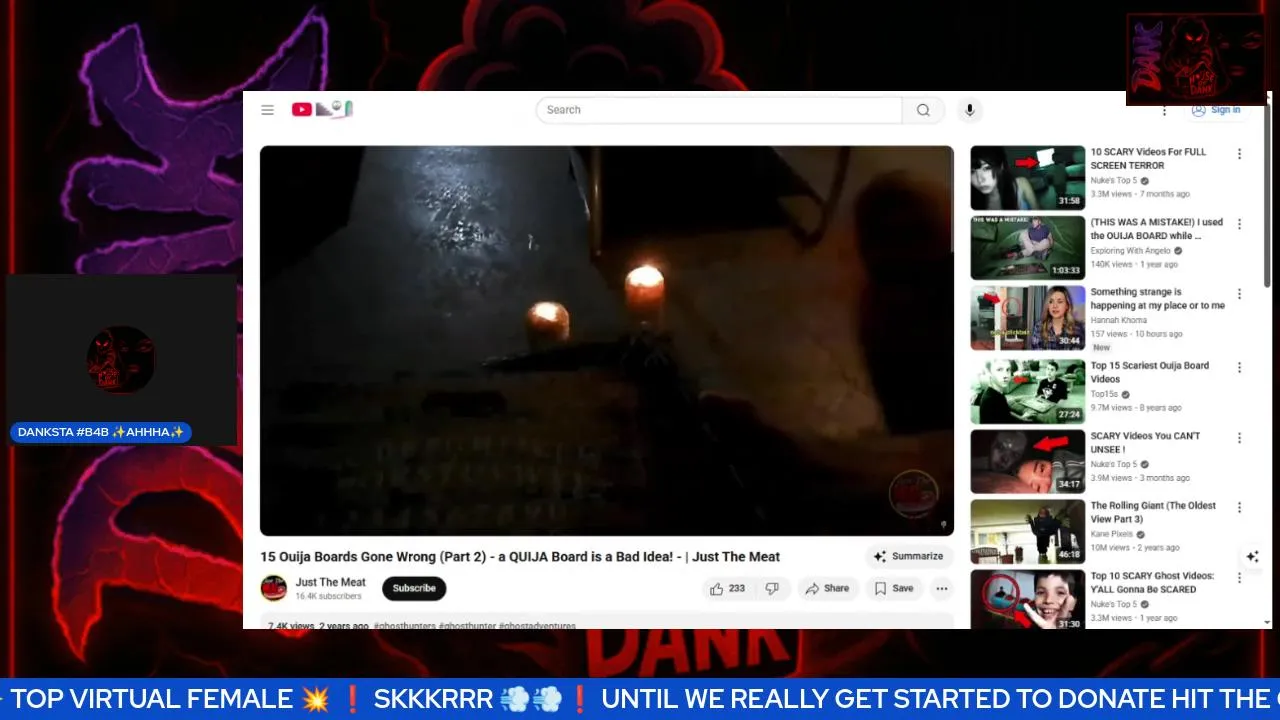The image size is (1280, 720).
Task: Open the settings three-dot menu near Sign in
Action: coord(1164,110)
